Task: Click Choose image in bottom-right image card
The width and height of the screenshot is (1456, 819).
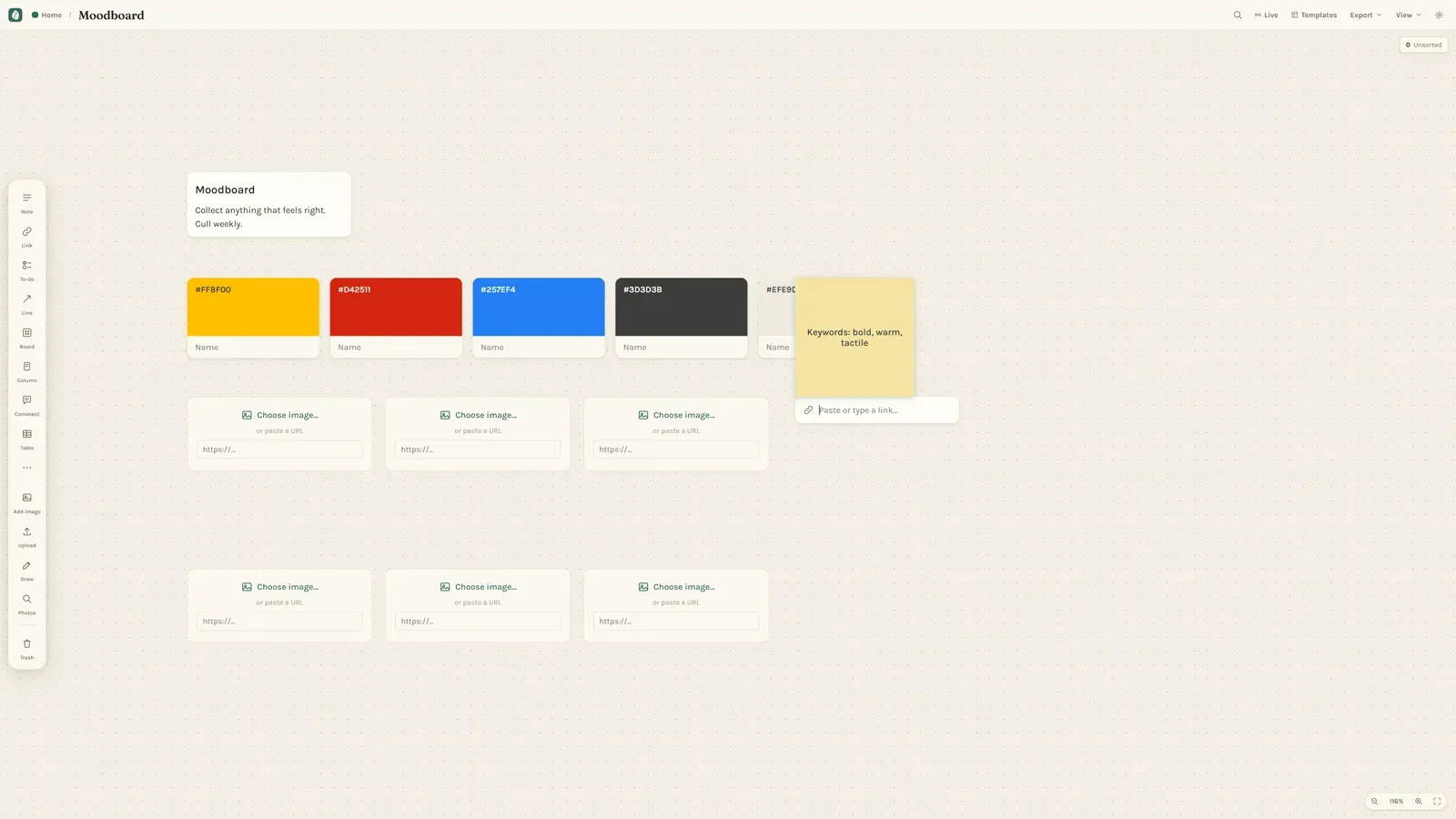Action: click(x=677, y=587)
